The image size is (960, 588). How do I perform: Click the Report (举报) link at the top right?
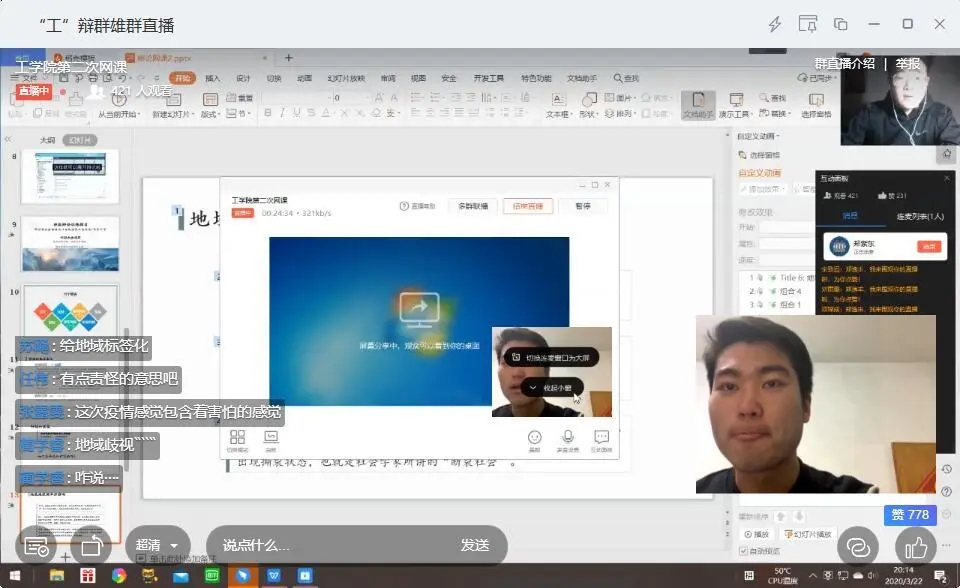pos(907,64)
